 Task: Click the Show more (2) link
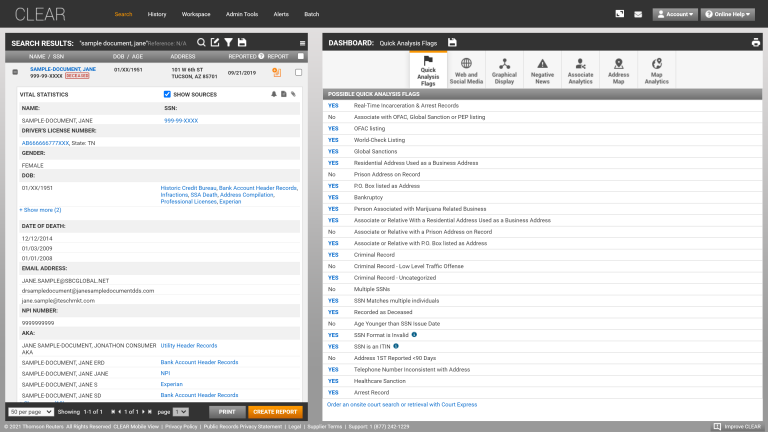click(x=40, y=210)
